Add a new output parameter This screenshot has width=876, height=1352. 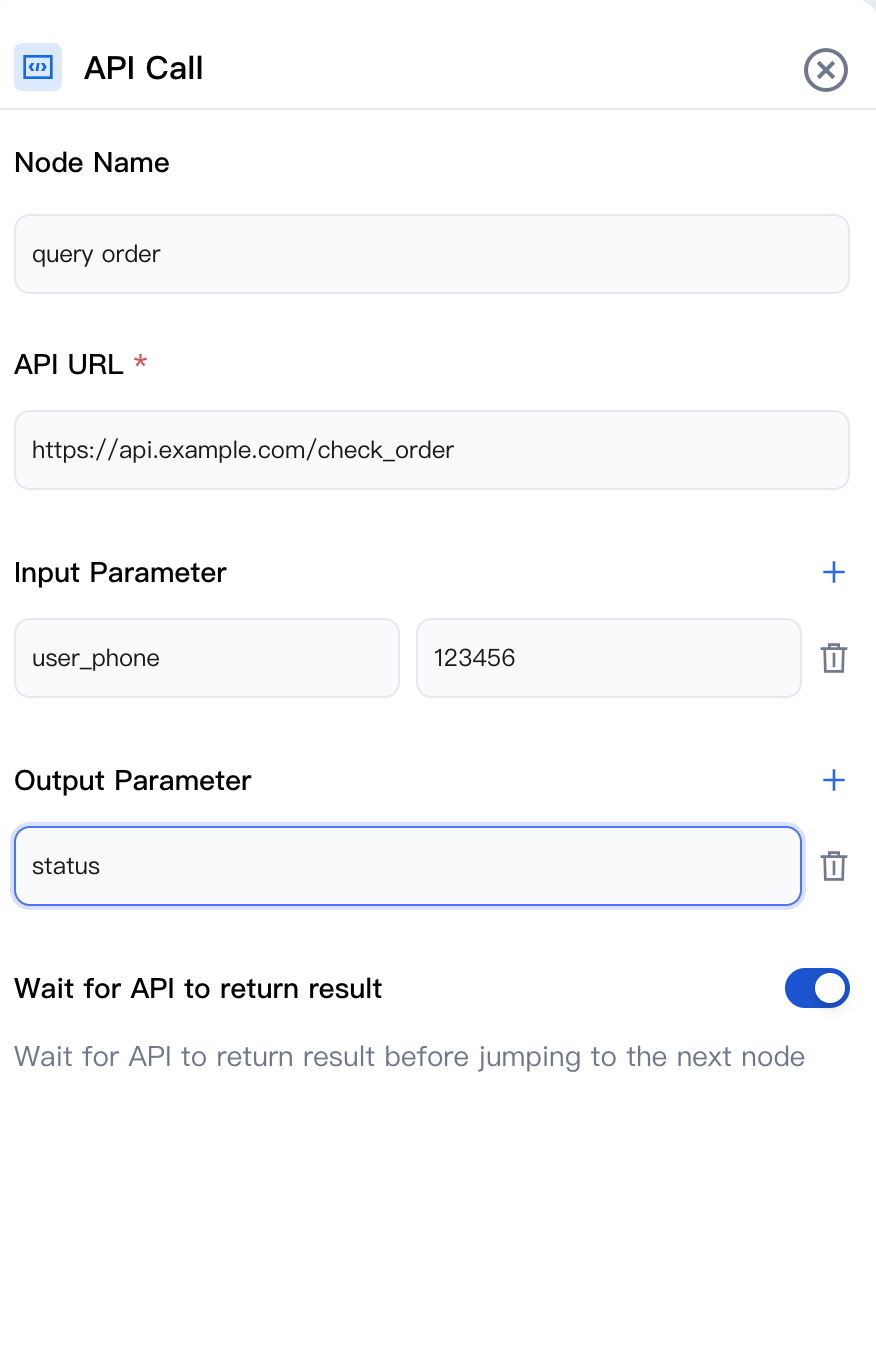833,780
